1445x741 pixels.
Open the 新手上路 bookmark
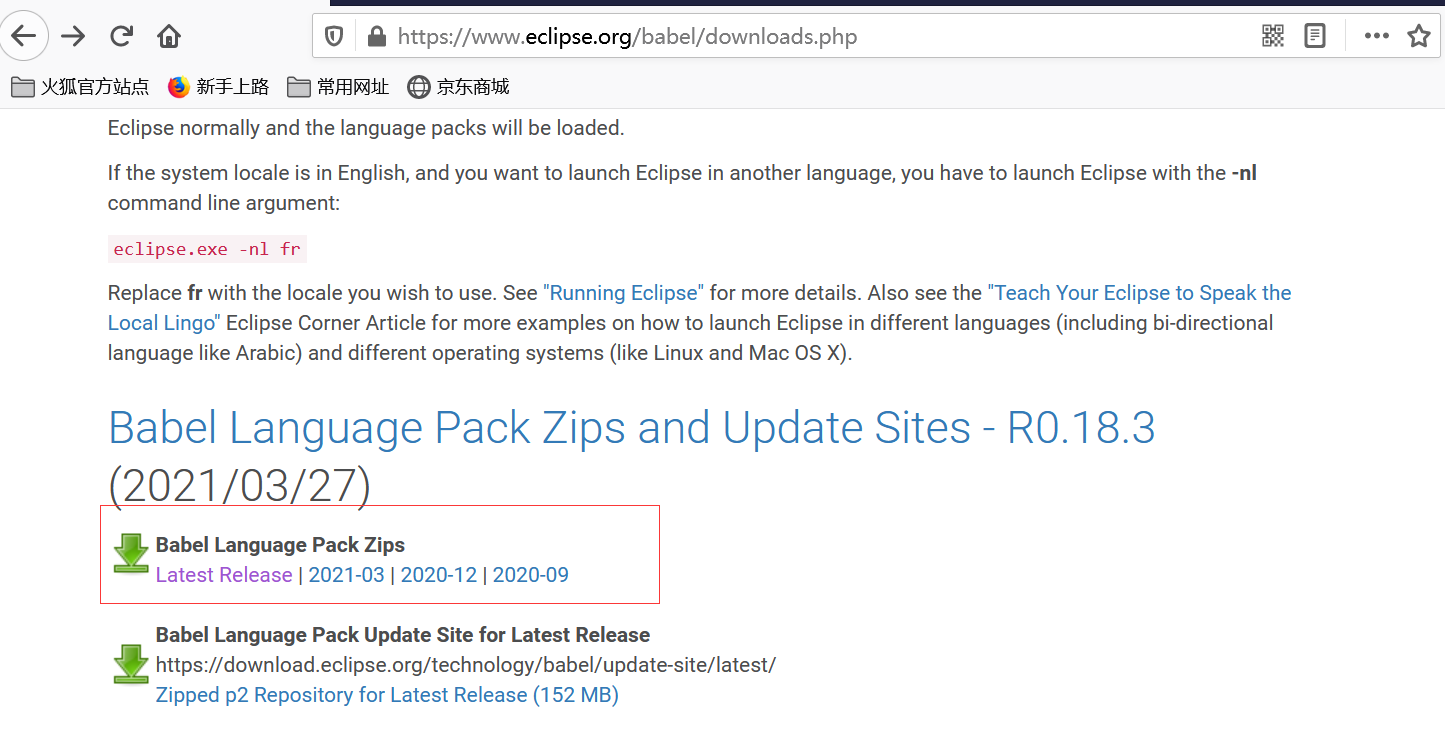[x=219, y=87]
